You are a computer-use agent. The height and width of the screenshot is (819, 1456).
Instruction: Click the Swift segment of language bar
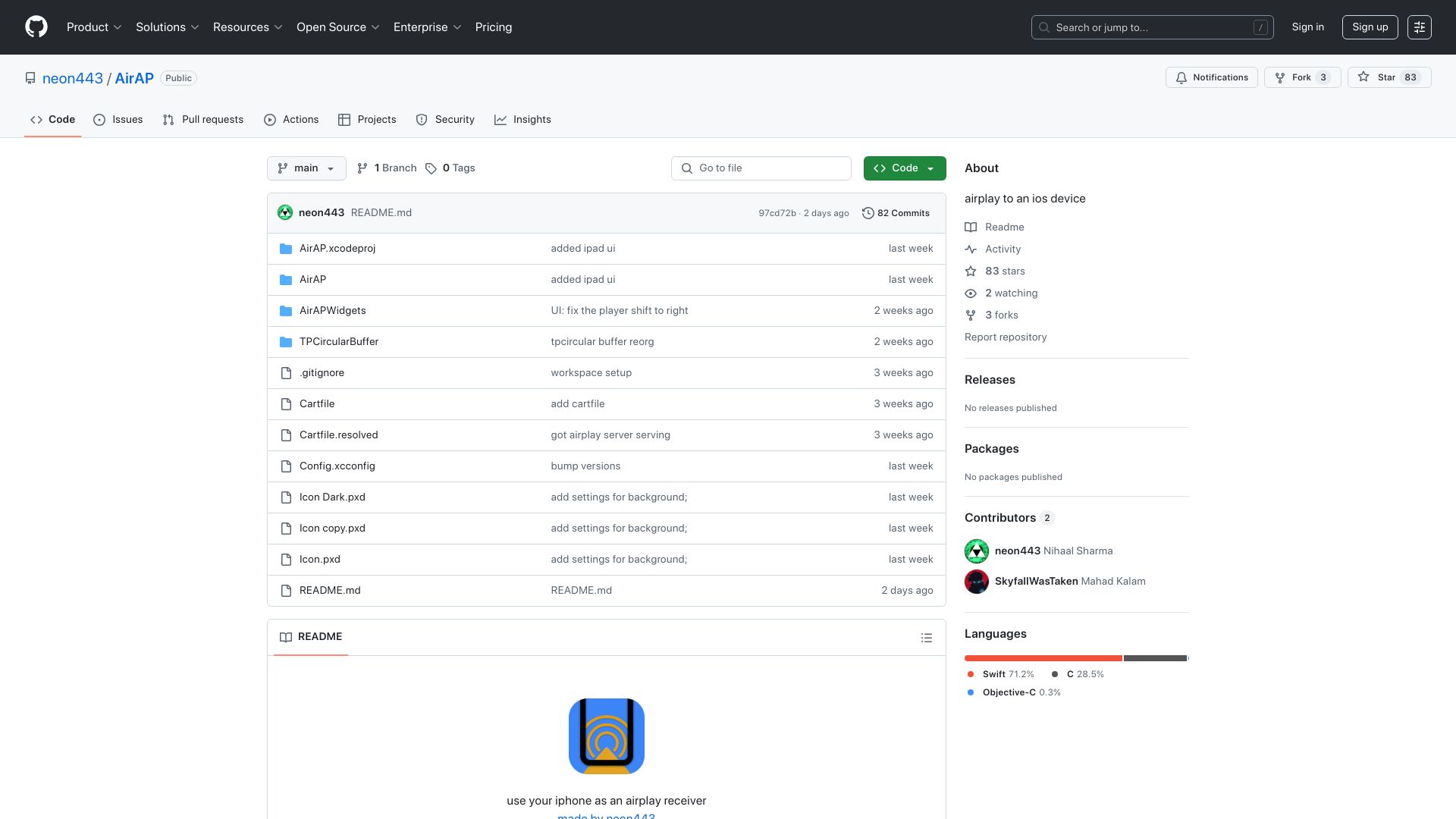coord(1043,658)
